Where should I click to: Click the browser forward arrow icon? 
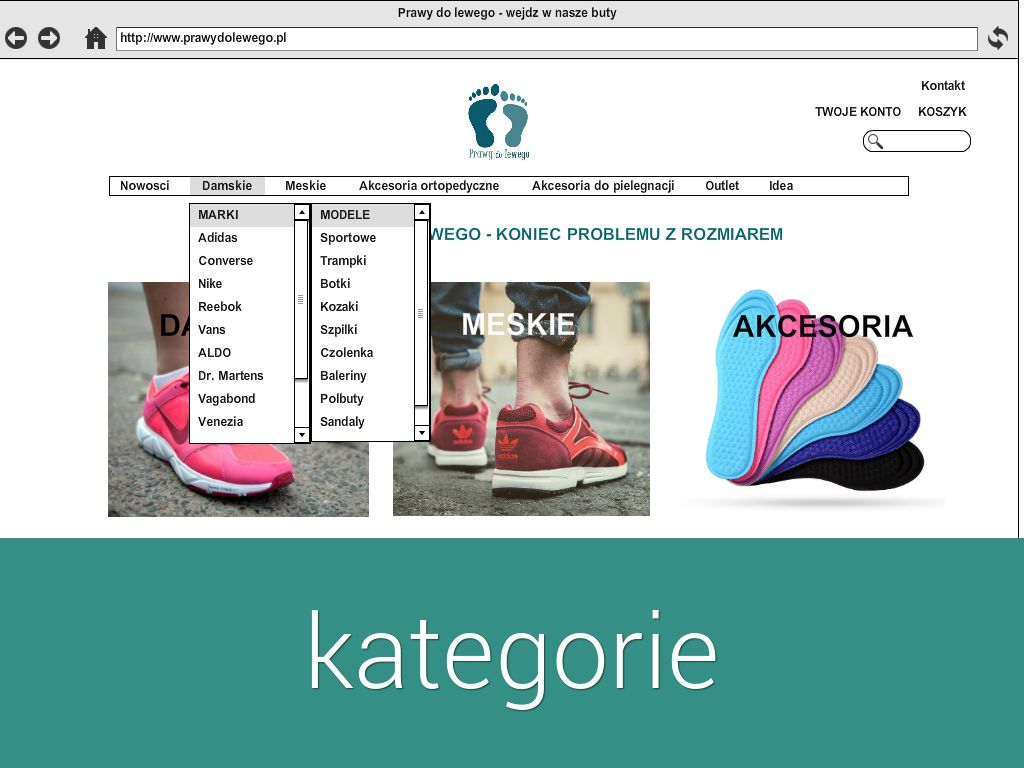[49, 39]
